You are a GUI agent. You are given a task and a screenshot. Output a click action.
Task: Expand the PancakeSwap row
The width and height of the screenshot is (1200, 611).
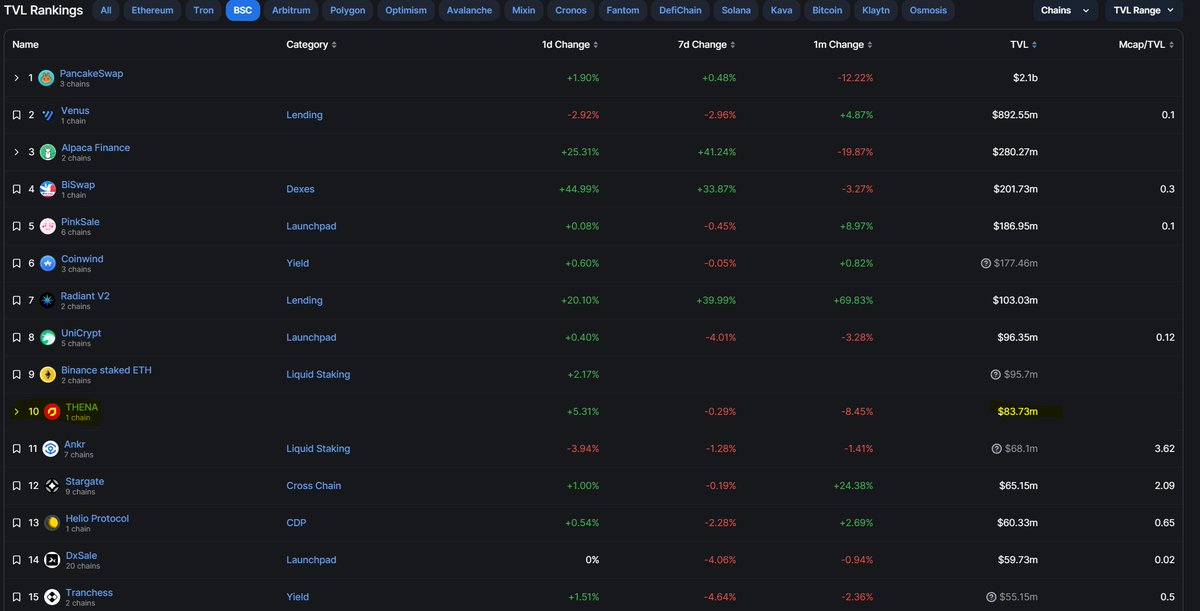(16, 78)
